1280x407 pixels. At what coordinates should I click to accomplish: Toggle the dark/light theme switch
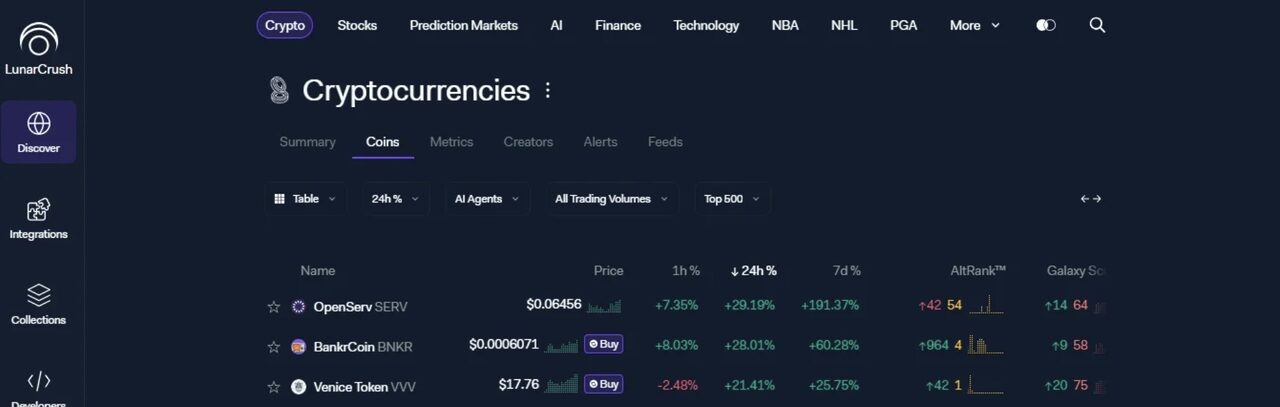tap(1046, 25)
